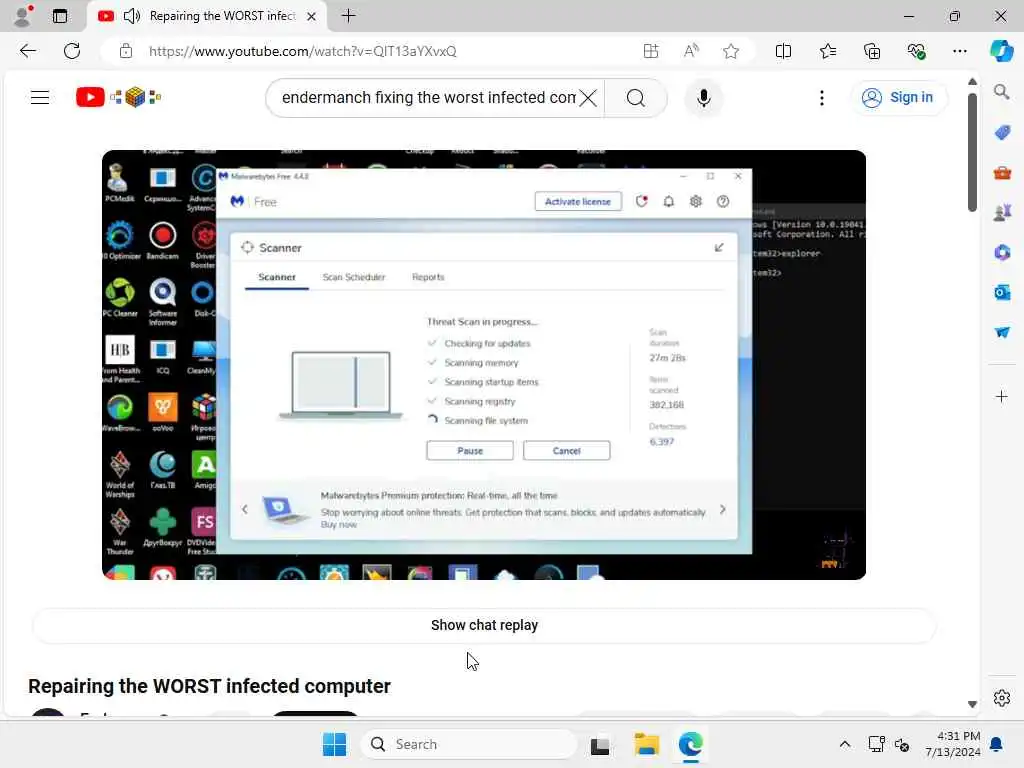The image size is (1024, 768).
Task: Open Edge Settings and more menu
Action: tap(959, 51)
